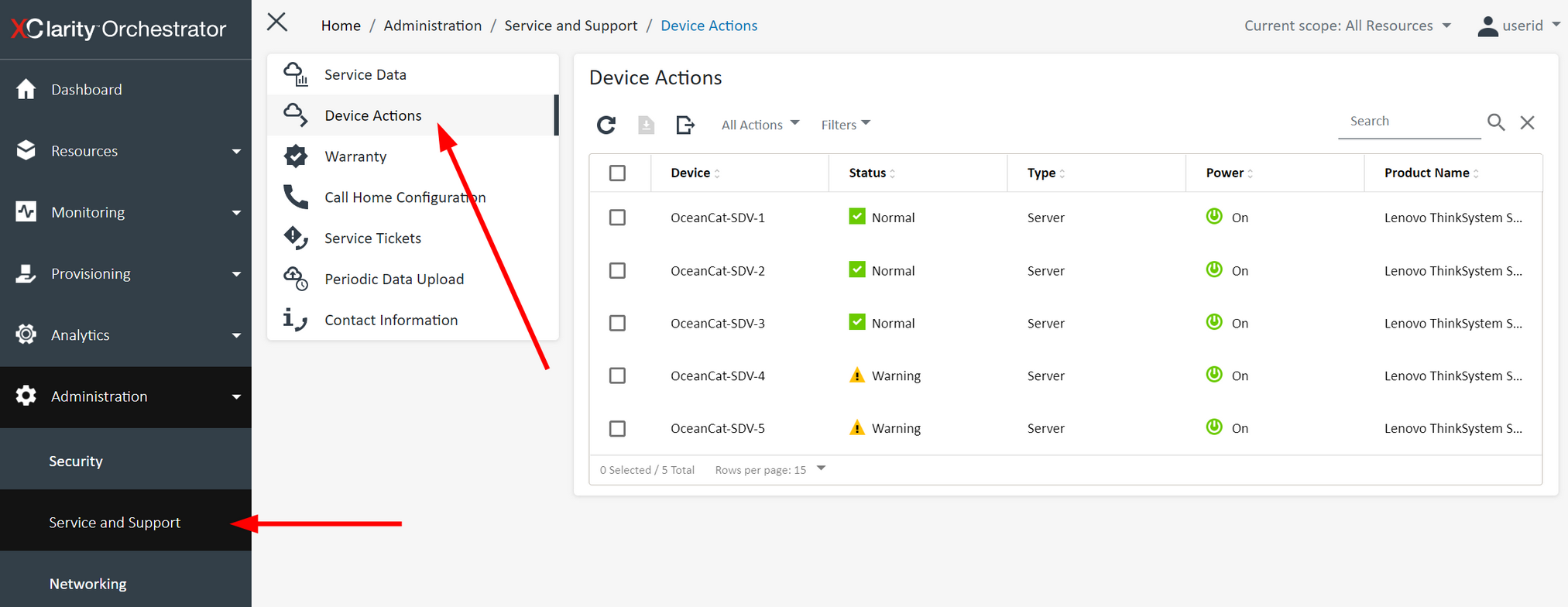Screen dimensions: 1568x607
Task: Open the Security submenu item
Action: coord(125,461)
